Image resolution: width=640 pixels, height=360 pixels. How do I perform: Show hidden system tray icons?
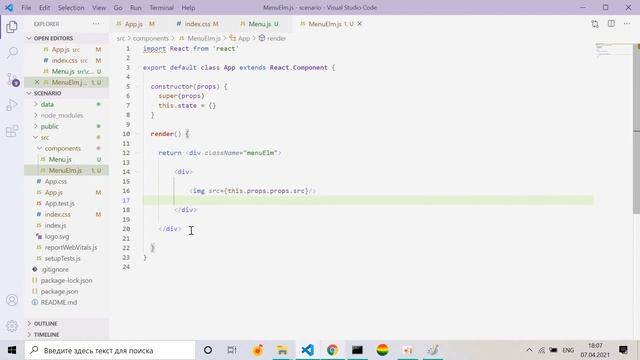tap(529, 350)
